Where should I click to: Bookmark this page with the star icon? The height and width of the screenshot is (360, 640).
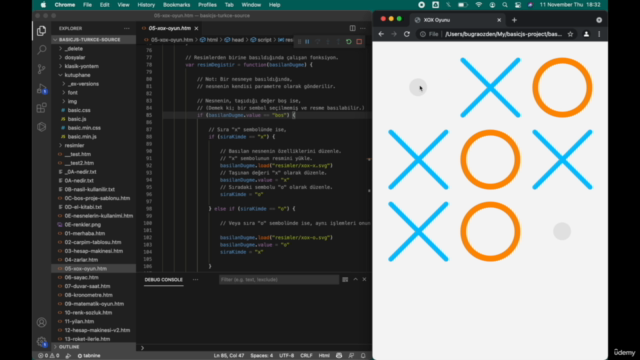570,34
